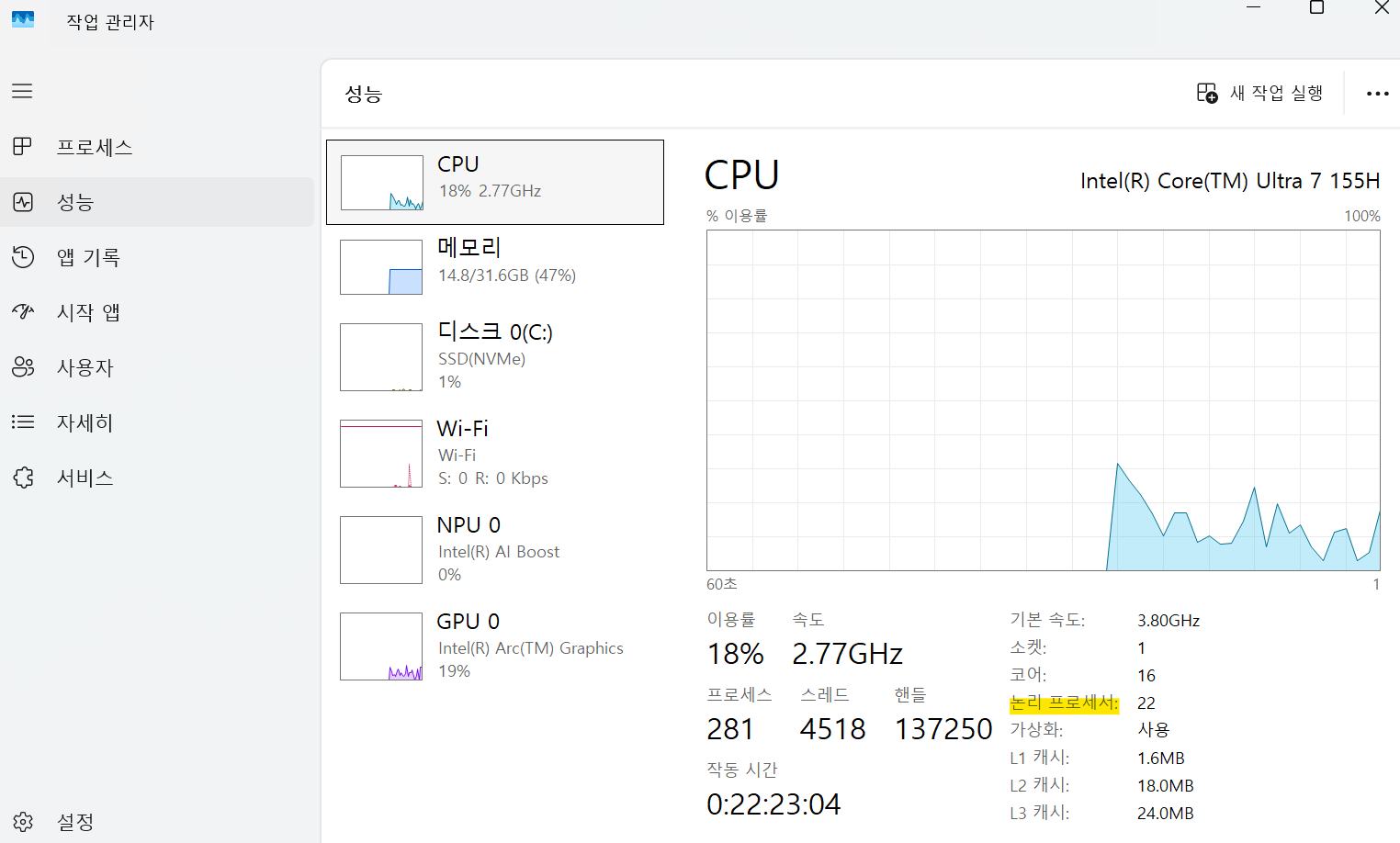Click the 새 작업 실행 plus icon
This screenshot has width=1400, height=843.
(1207, 93)
